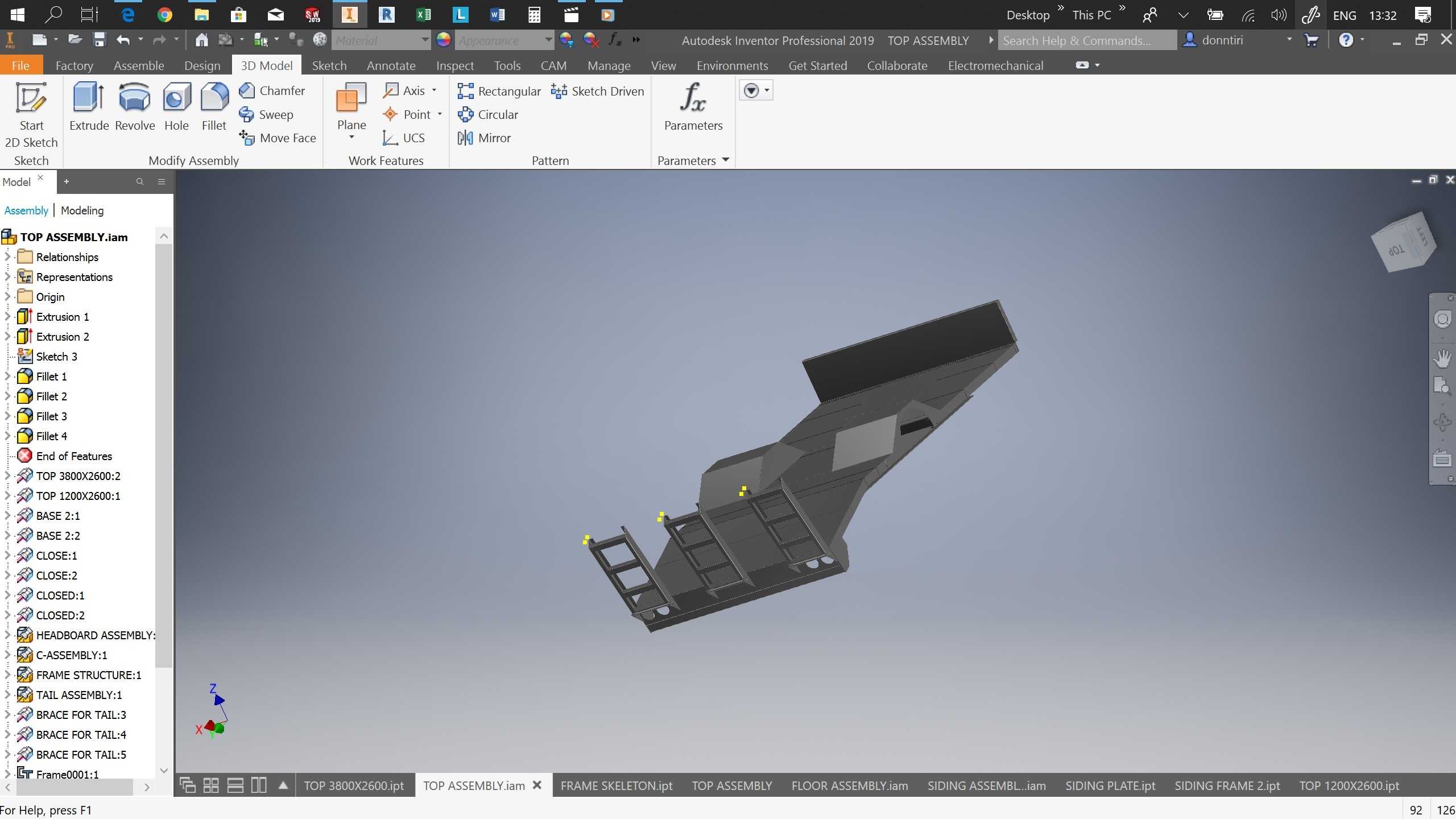Select BRACE FOR TAIL:4 component
The width and height of the screenshot is (1456, 819).
pyautogui.click(x=81, y=735)
